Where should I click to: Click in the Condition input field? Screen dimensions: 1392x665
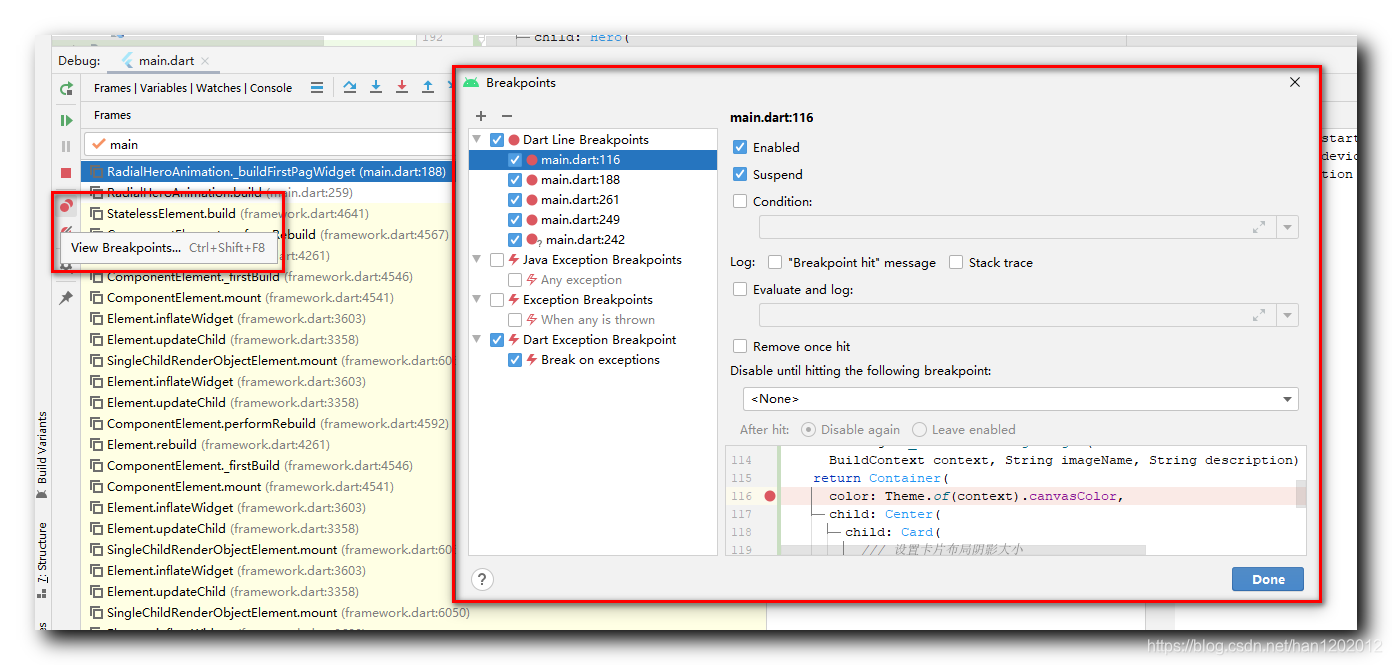pyautogui.click(x=1005, y=228)
